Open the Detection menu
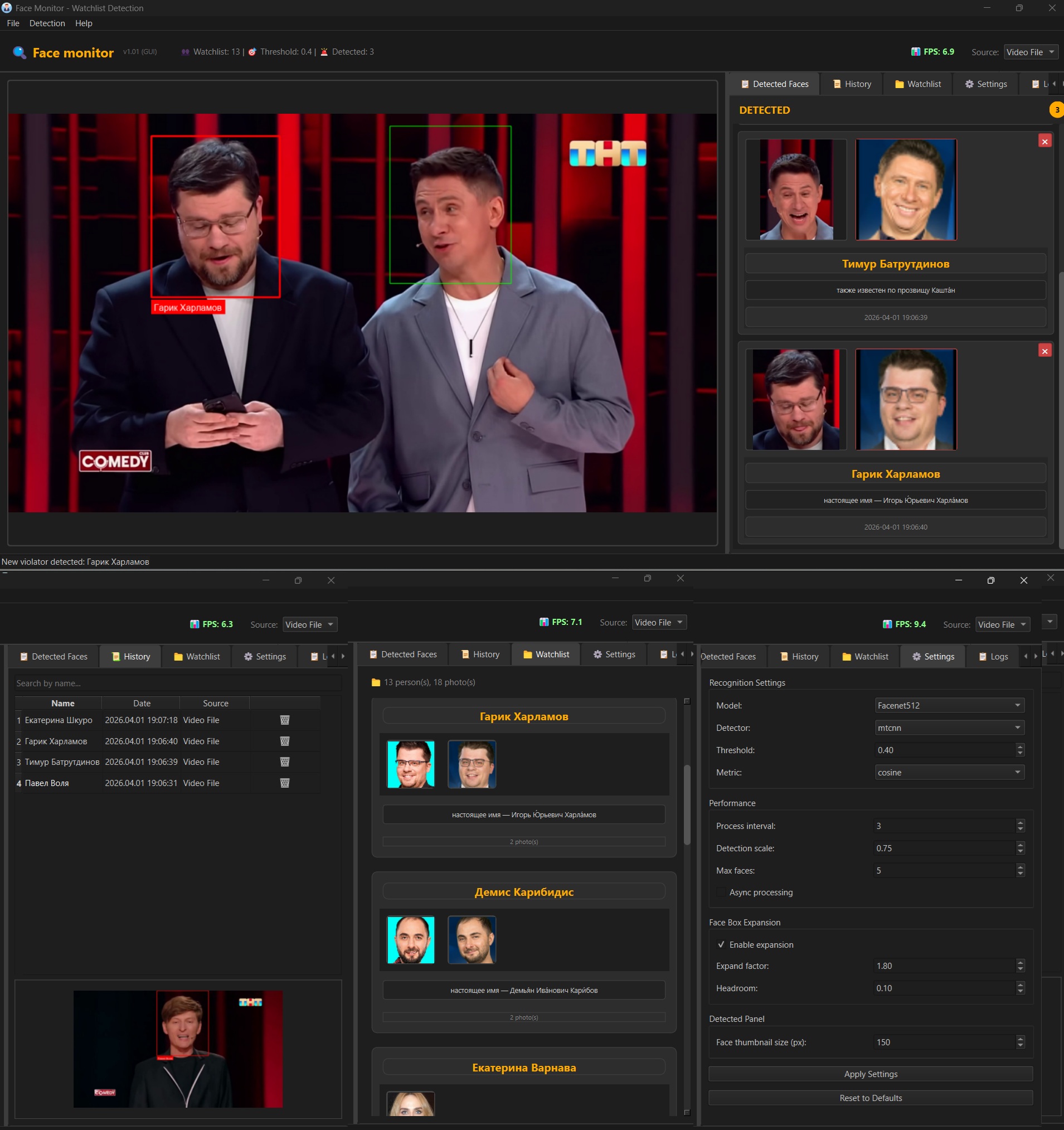1064x1130 pixels. click(47, 23)
